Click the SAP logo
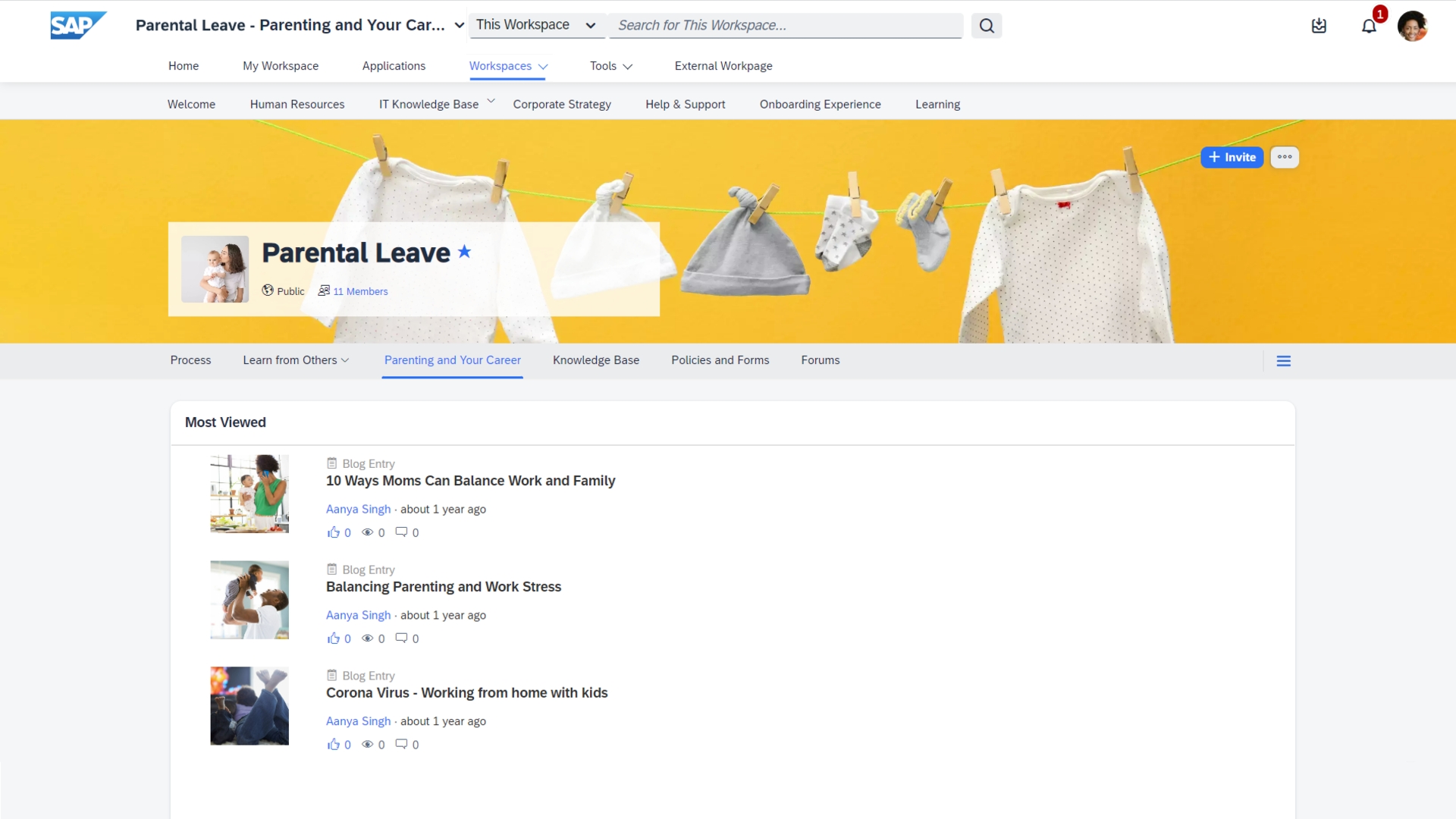Image resolution: width=1456 pixels, height=819 pixels. [x=78, y=25]
